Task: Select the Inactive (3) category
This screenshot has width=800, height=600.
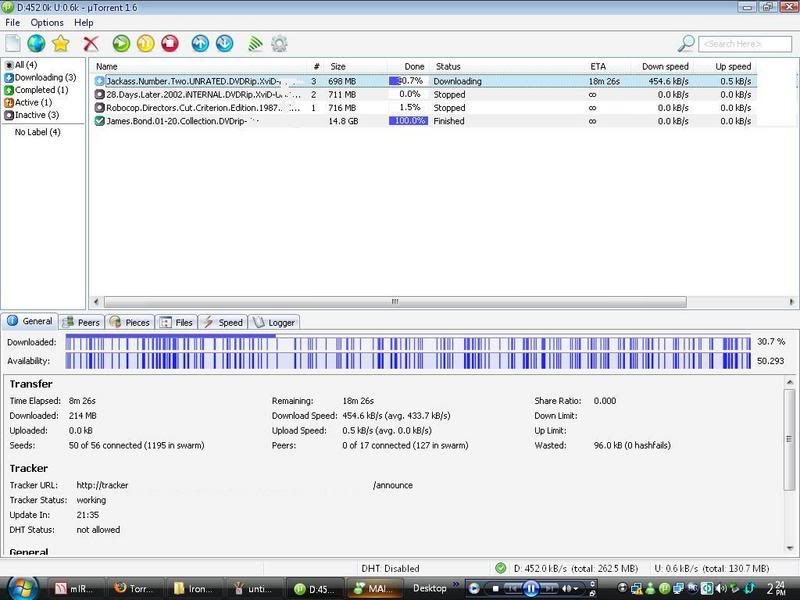Action: (x=32, y=115)
